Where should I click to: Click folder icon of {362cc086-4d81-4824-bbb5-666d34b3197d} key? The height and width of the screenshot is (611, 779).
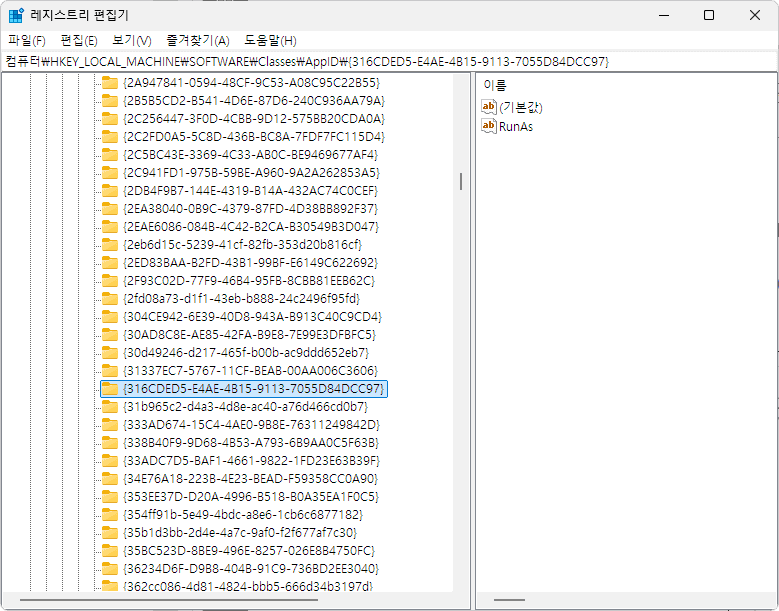110,587
